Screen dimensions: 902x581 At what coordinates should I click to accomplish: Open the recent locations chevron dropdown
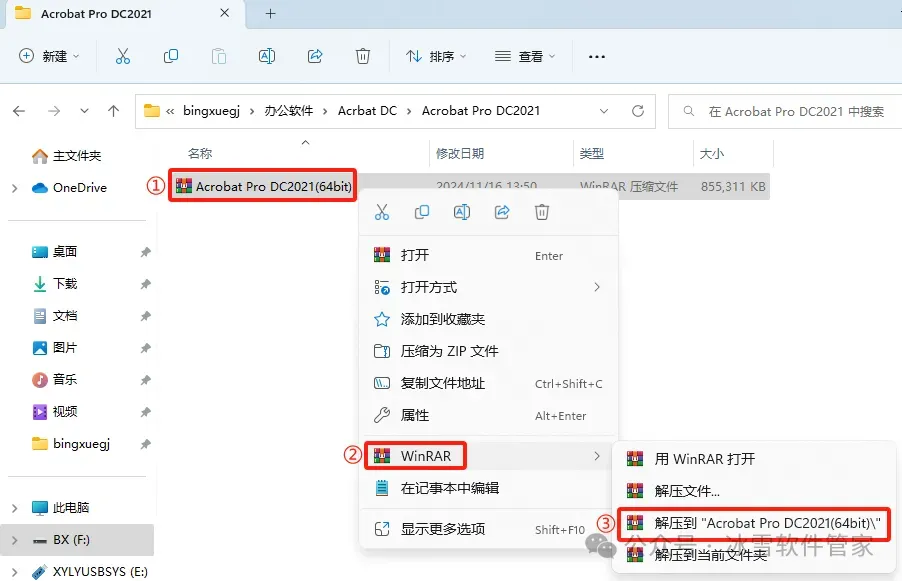tap(85, 111)
